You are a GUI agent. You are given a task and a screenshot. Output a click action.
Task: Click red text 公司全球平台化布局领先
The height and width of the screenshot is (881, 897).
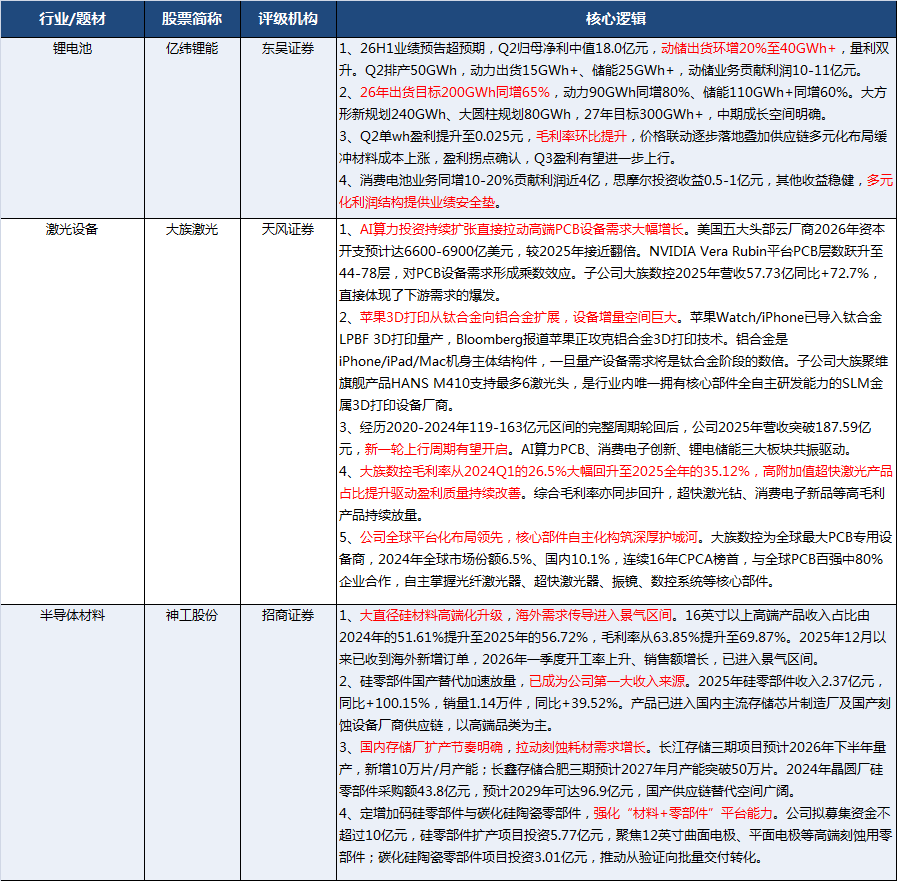coord(431,537)
